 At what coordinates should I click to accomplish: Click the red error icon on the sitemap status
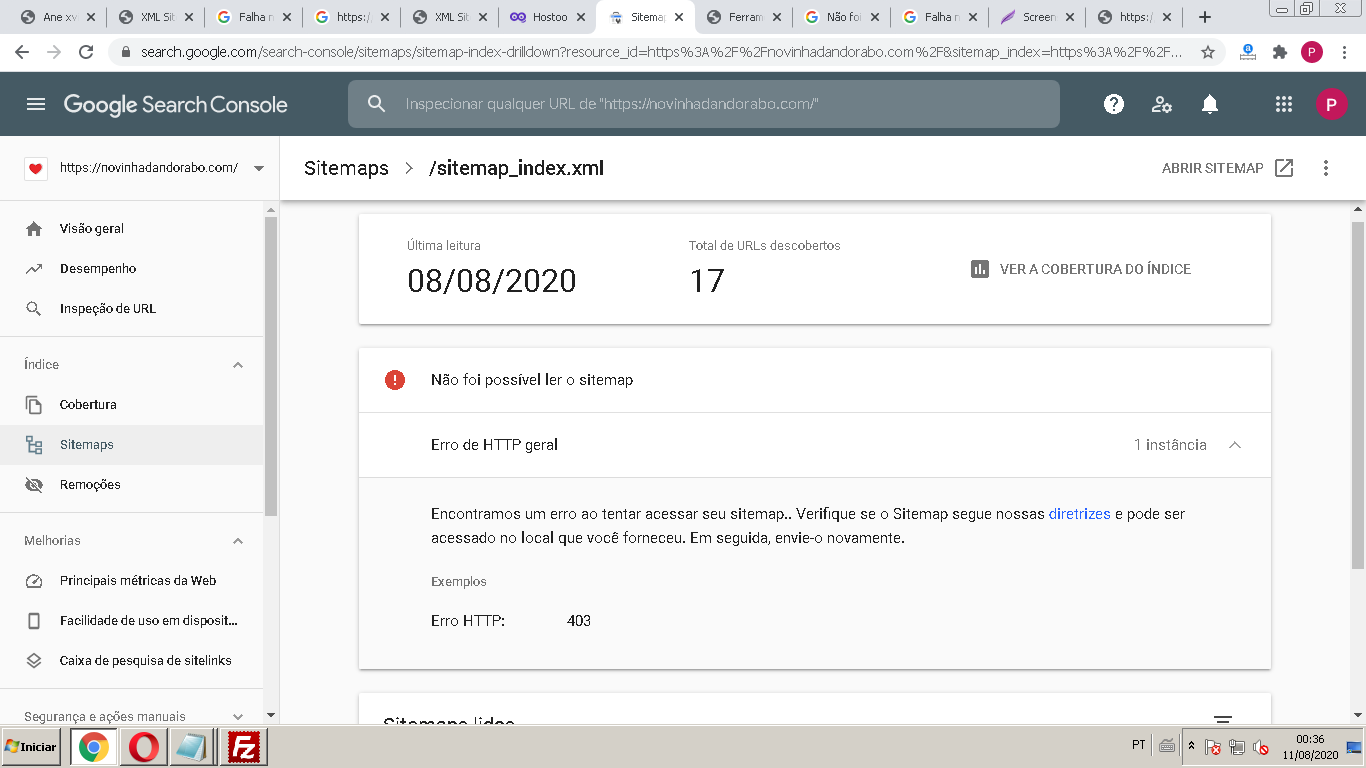[x=395, y=380]
